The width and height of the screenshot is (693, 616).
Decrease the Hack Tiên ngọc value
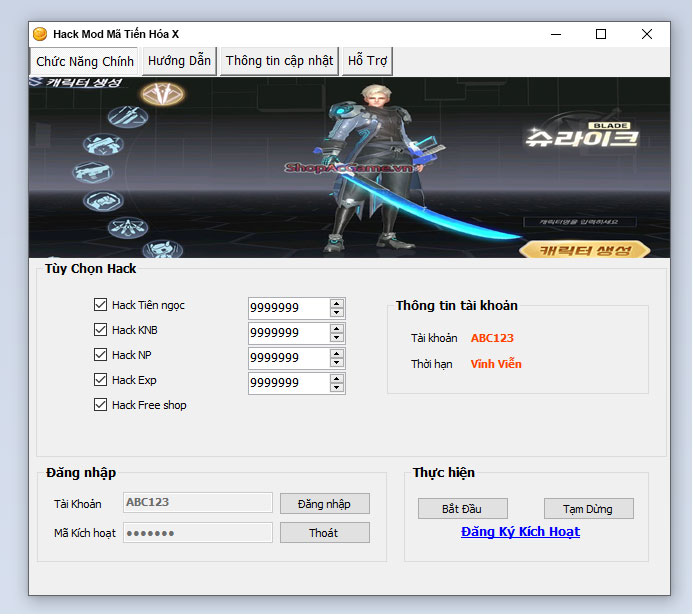pos(337,312)
